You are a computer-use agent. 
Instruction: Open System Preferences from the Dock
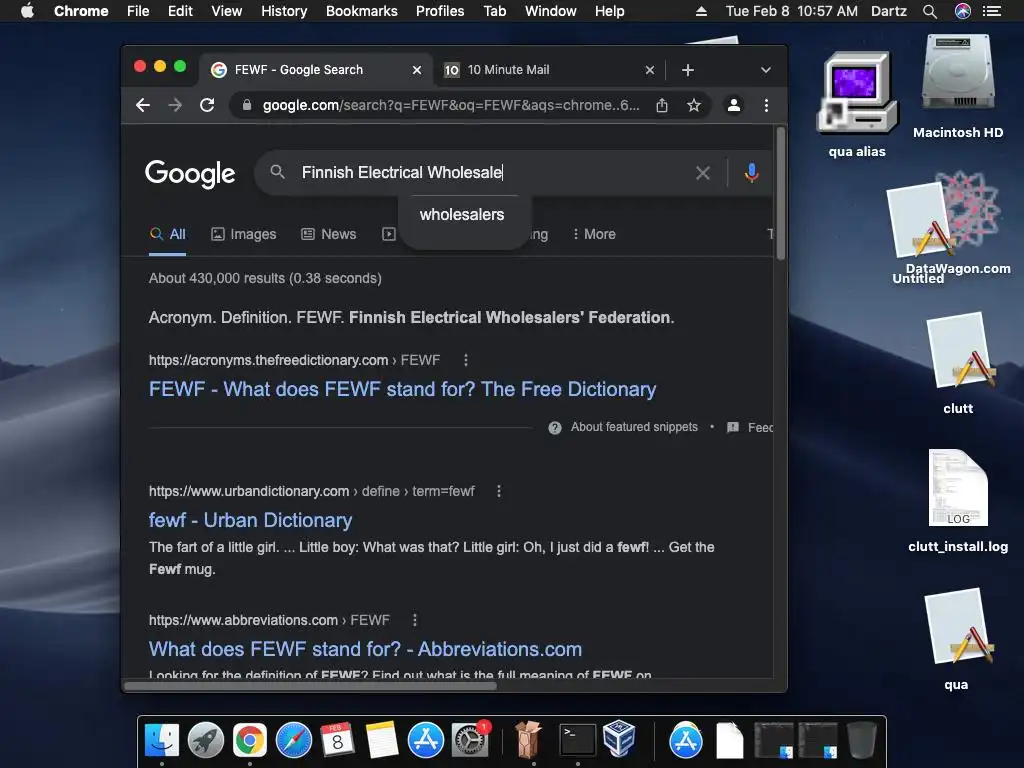coord(470,741)
